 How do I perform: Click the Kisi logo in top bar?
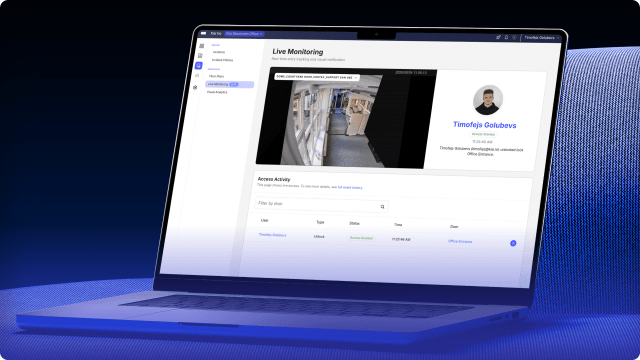tap(203, 33)
